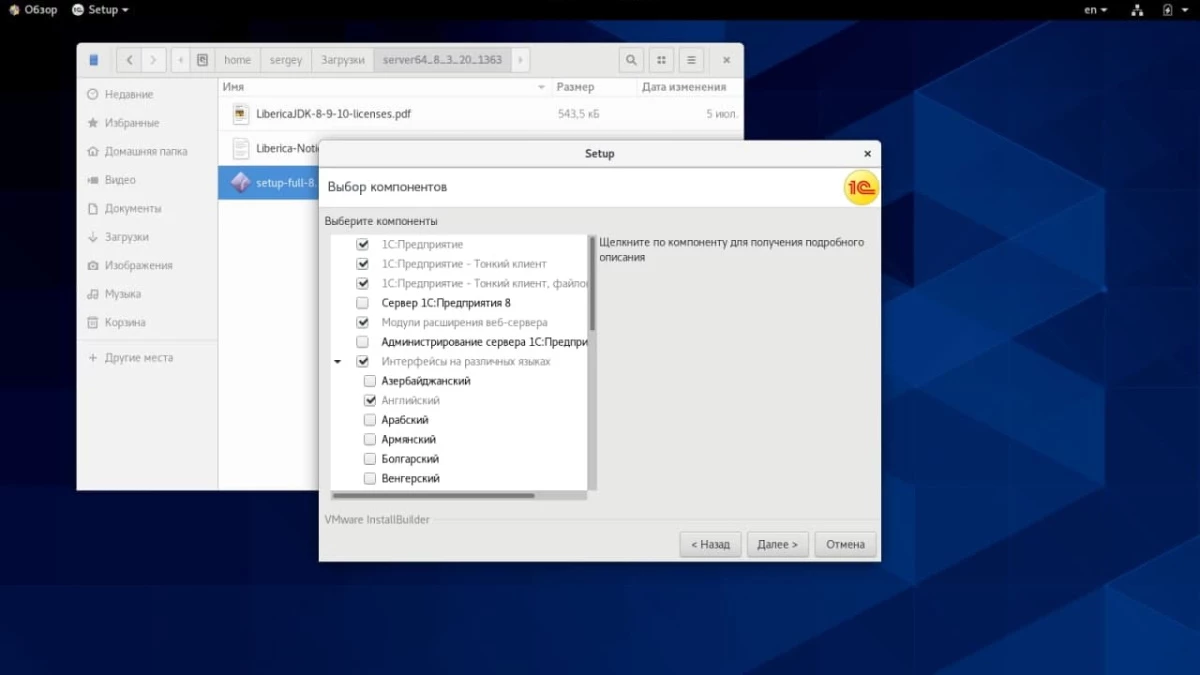Click the 543,5 кБ size cell
The height and width of the screenshot is (675, 1200).
(x=579, y=114)
